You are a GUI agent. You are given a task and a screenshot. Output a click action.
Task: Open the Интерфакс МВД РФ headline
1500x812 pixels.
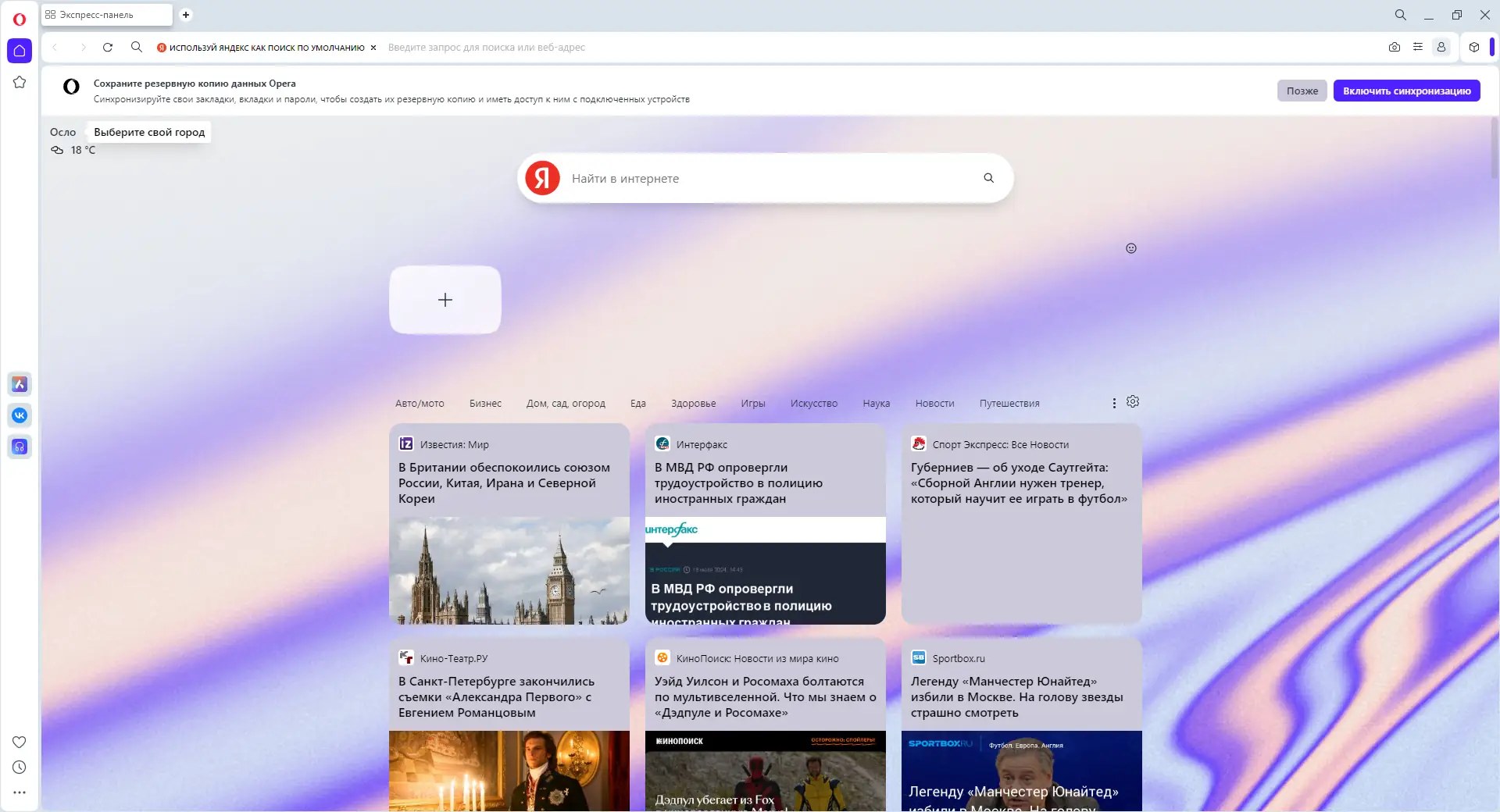pos(738,483)
